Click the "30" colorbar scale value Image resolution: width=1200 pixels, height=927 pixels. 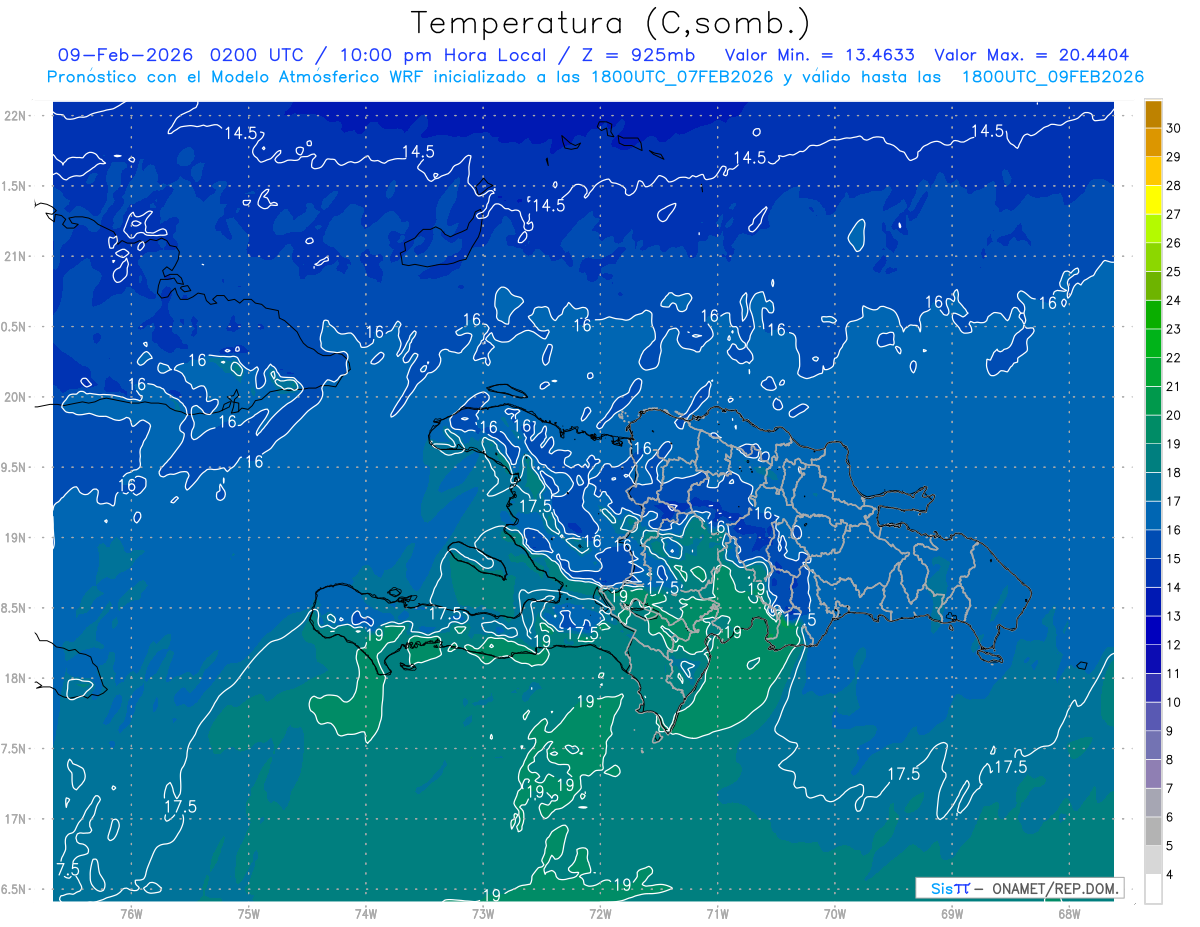1174,128
